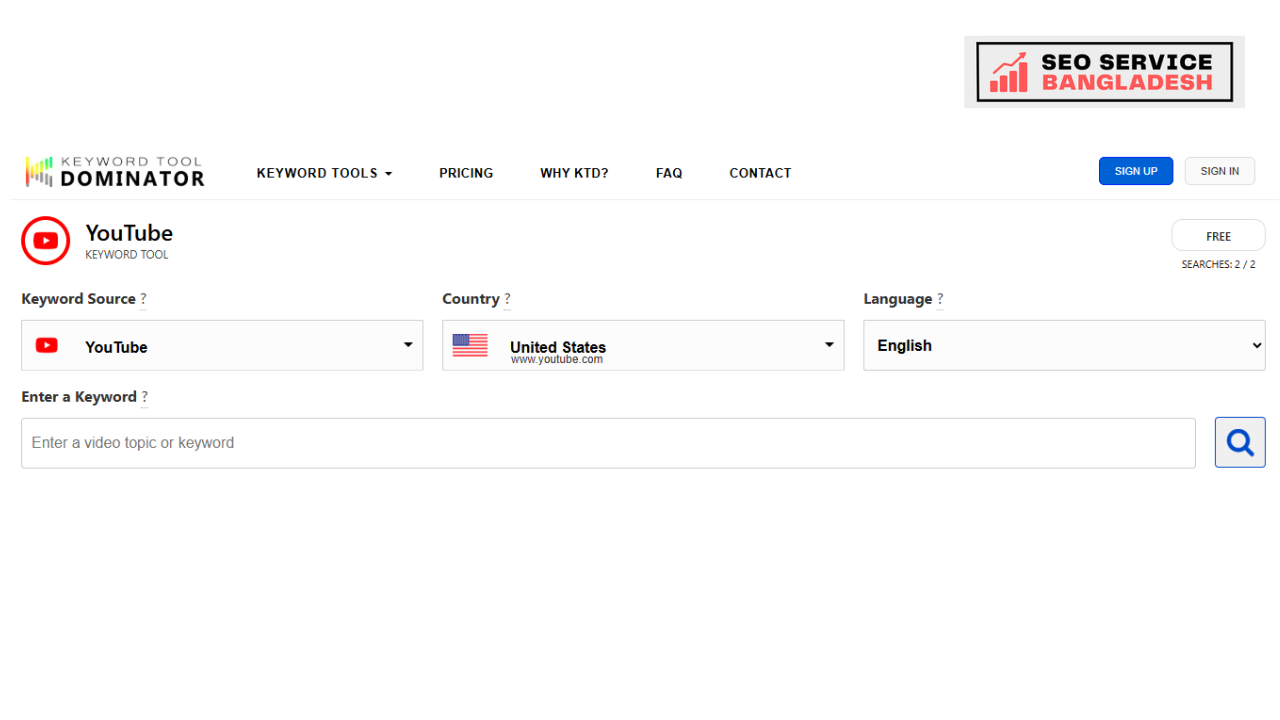Click the YouTube Keyword Tool heading
This screenshot has height=720, width=1280.
[x=129, y=240]
